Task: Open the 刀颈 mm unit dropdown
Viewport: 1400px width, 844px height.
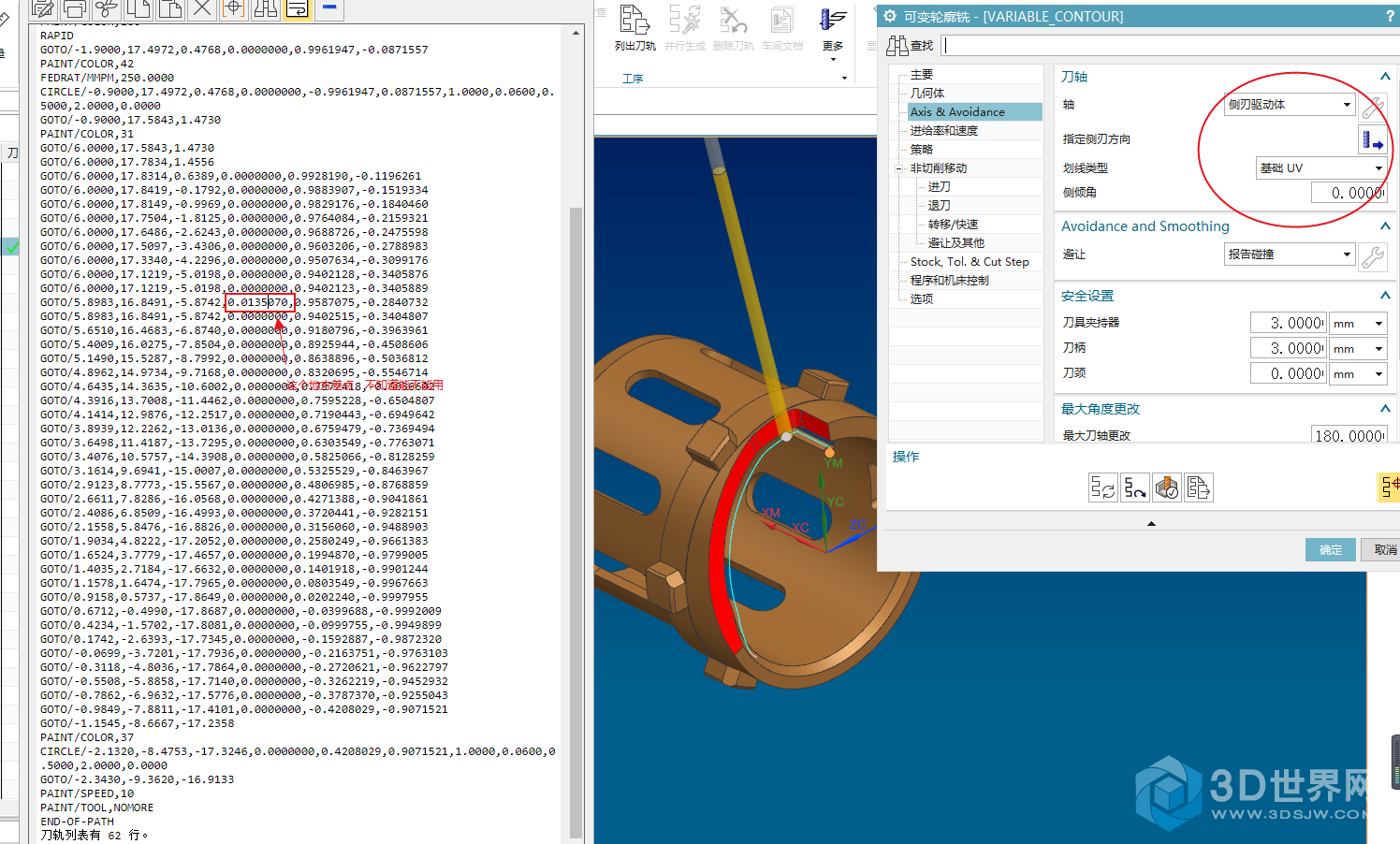Action: [x=1359, y=373]
